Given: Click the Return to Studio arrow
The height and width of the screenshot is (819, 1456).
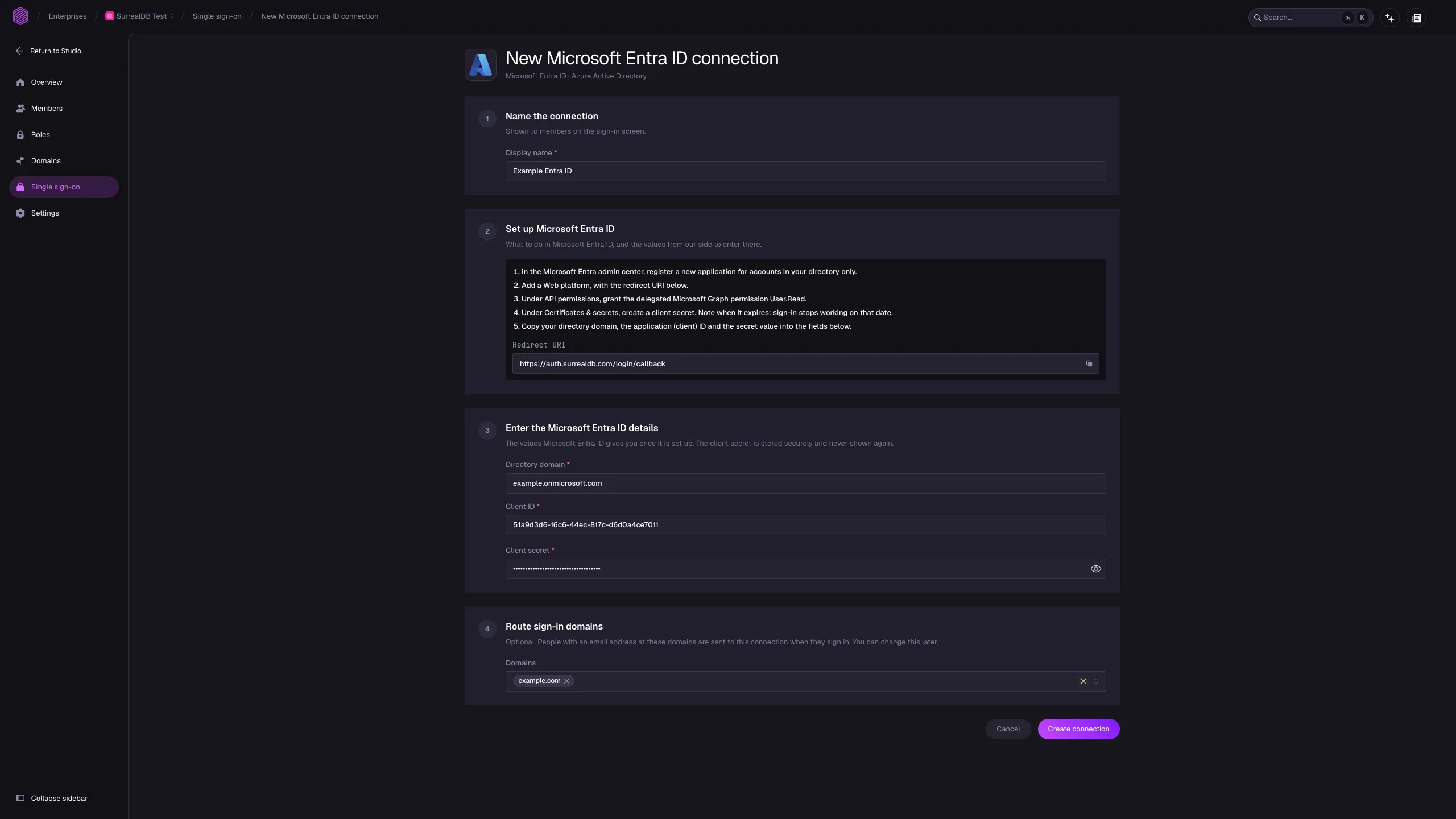Looking at the screenshot, I should click(x=19, y=51).
